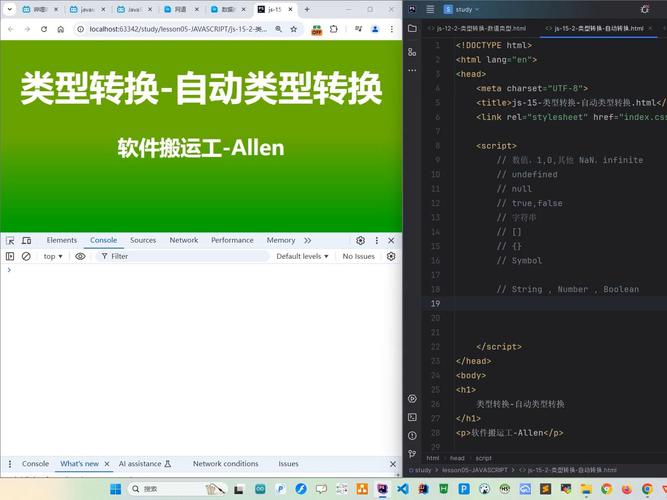Open the Services tool window icon
This screenshot has height=500, width=667.
point(412,399)
